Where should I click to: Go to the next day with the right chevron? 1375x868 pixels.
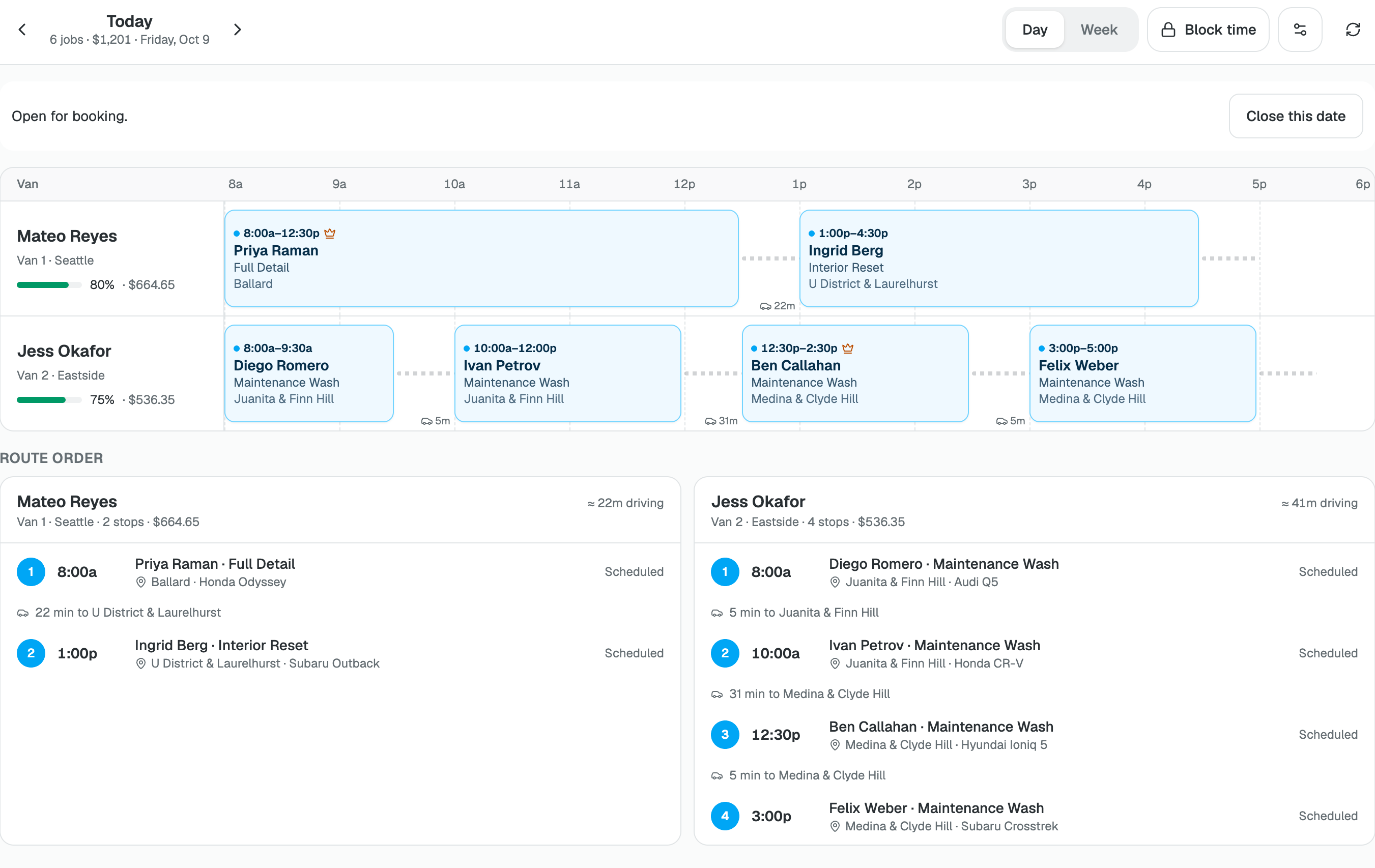(x=238, y=30)
